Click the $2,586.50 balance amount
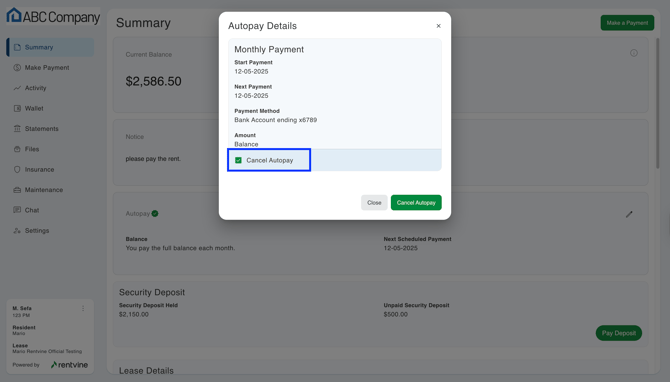Screen dimensions: 670x382 [x=153, y=81]
